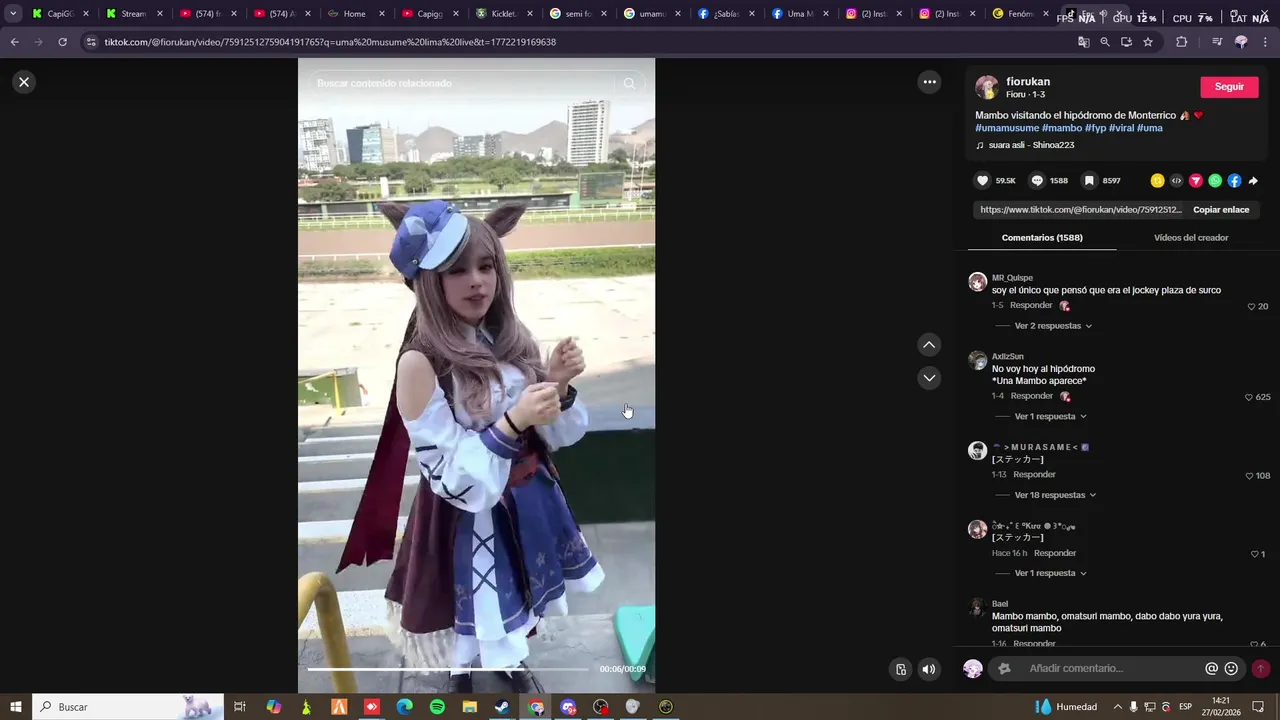Switch to CapiGG browser tab
Viewport: 1280px width, 720px height.
point(60,14)
